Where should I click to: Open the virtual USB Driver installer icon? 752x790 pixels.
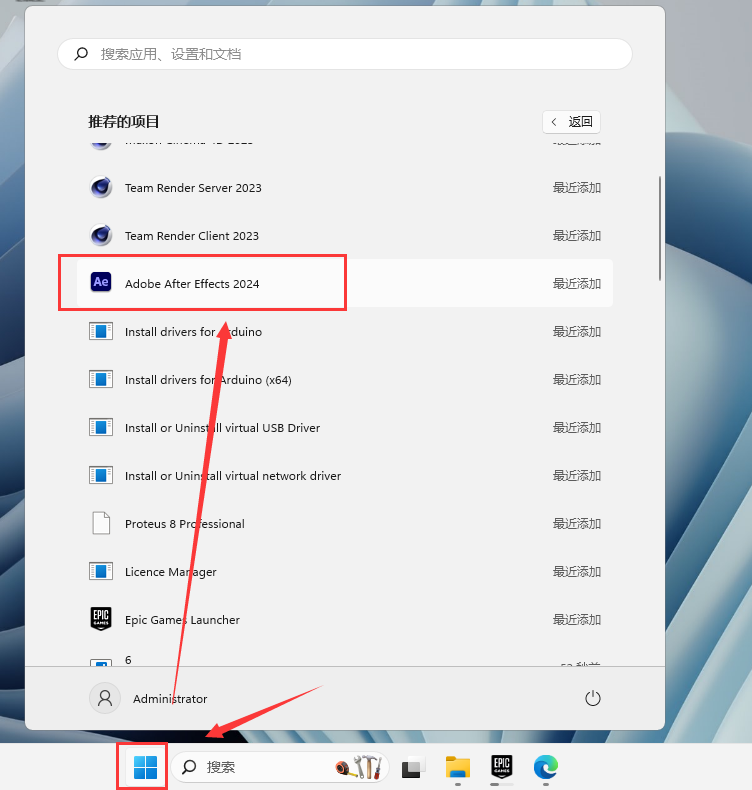click(101, 427)
